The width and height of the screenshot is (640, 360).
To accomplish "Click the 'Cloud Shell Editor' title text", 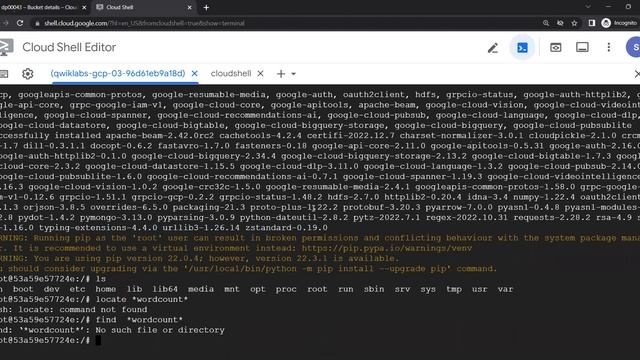I will point(69,47).
